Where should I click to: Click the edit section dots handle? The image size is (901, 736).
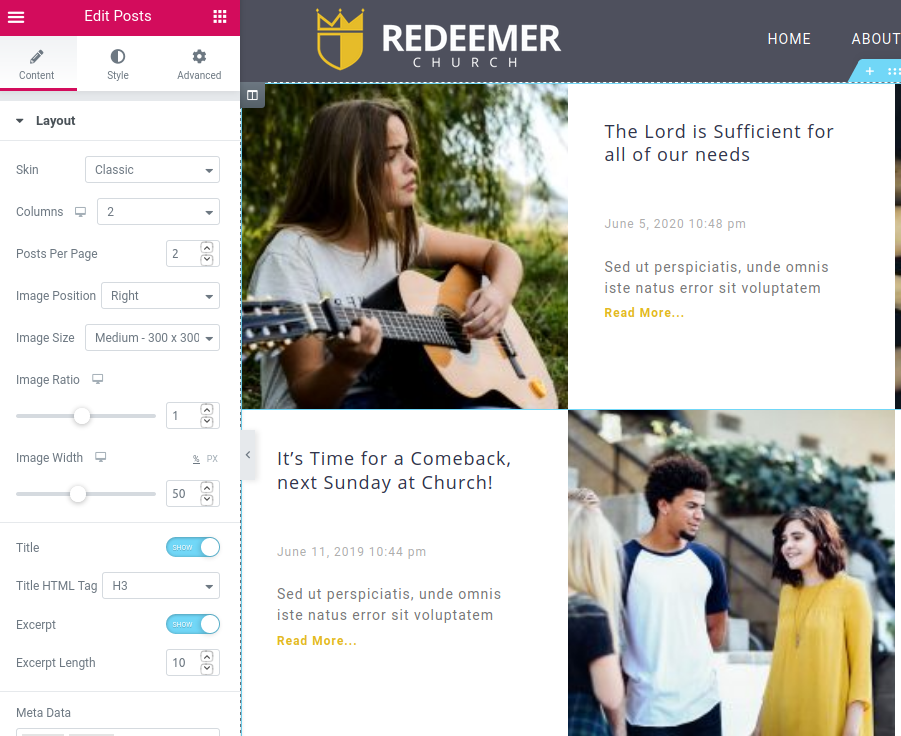[x=894, y=71]
